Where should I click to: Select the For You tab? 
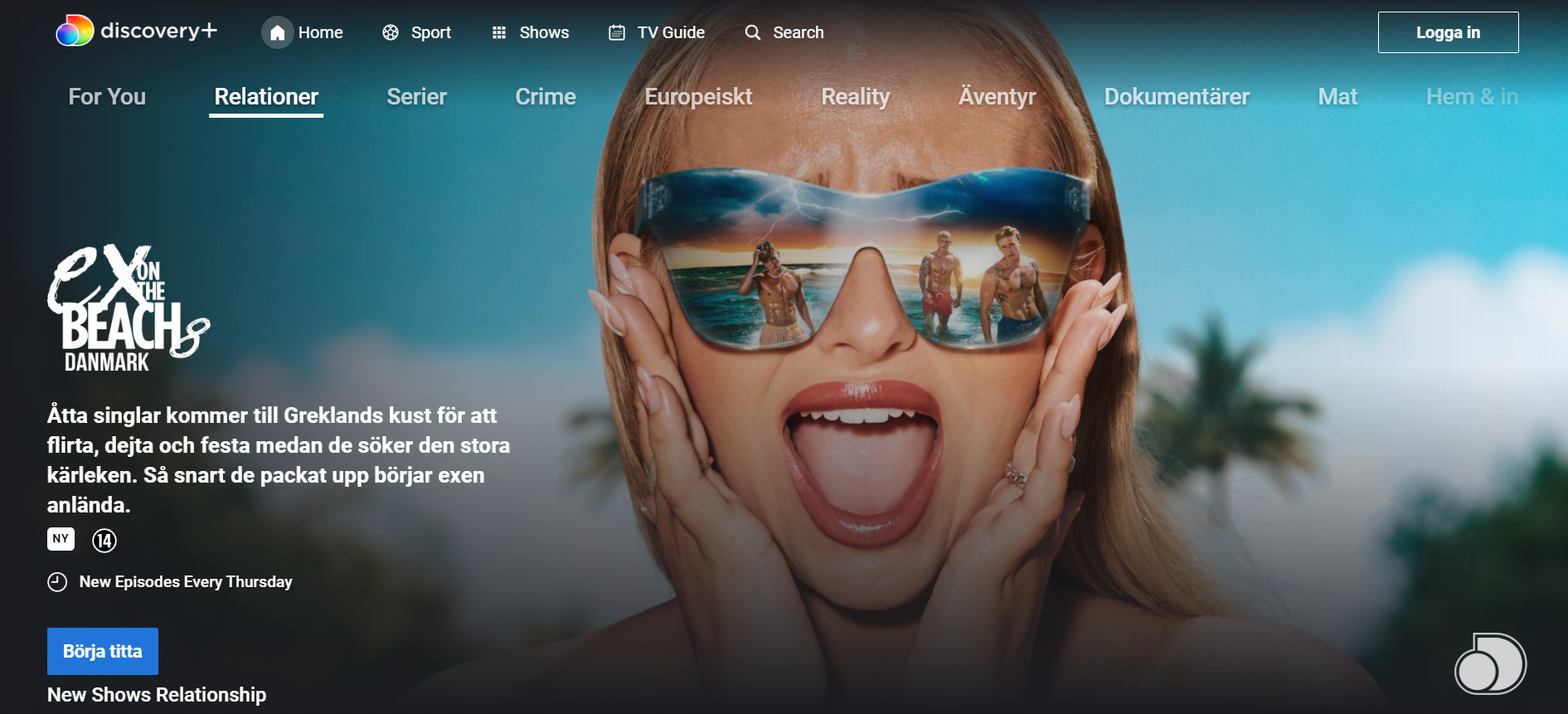pyautogui.click(x=107, y=97)
